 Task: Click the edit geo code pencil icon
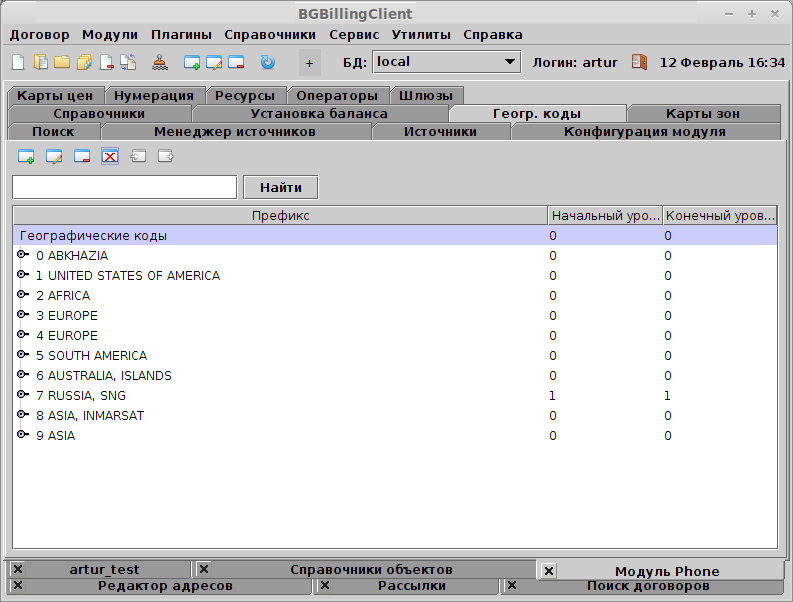pyautogui.click(x=54, y=156)
